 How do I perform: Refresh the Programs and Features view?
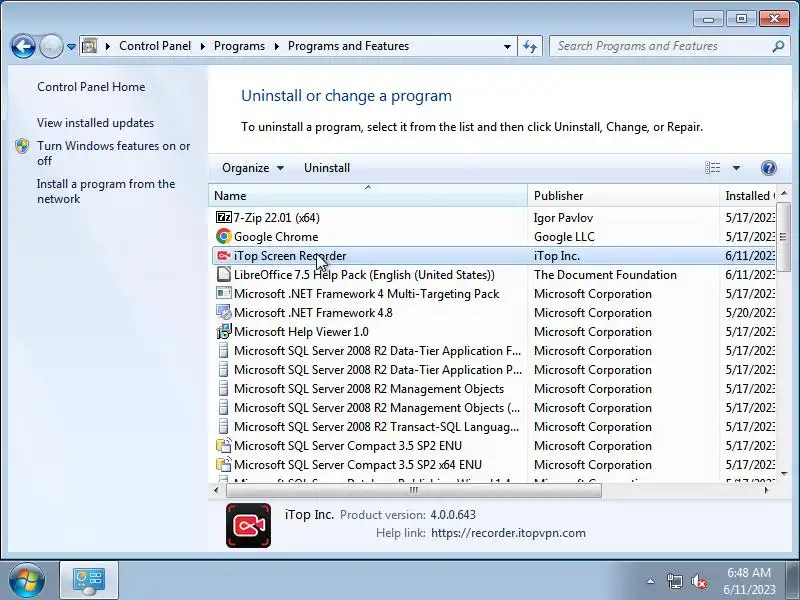(x=530, y=46)
